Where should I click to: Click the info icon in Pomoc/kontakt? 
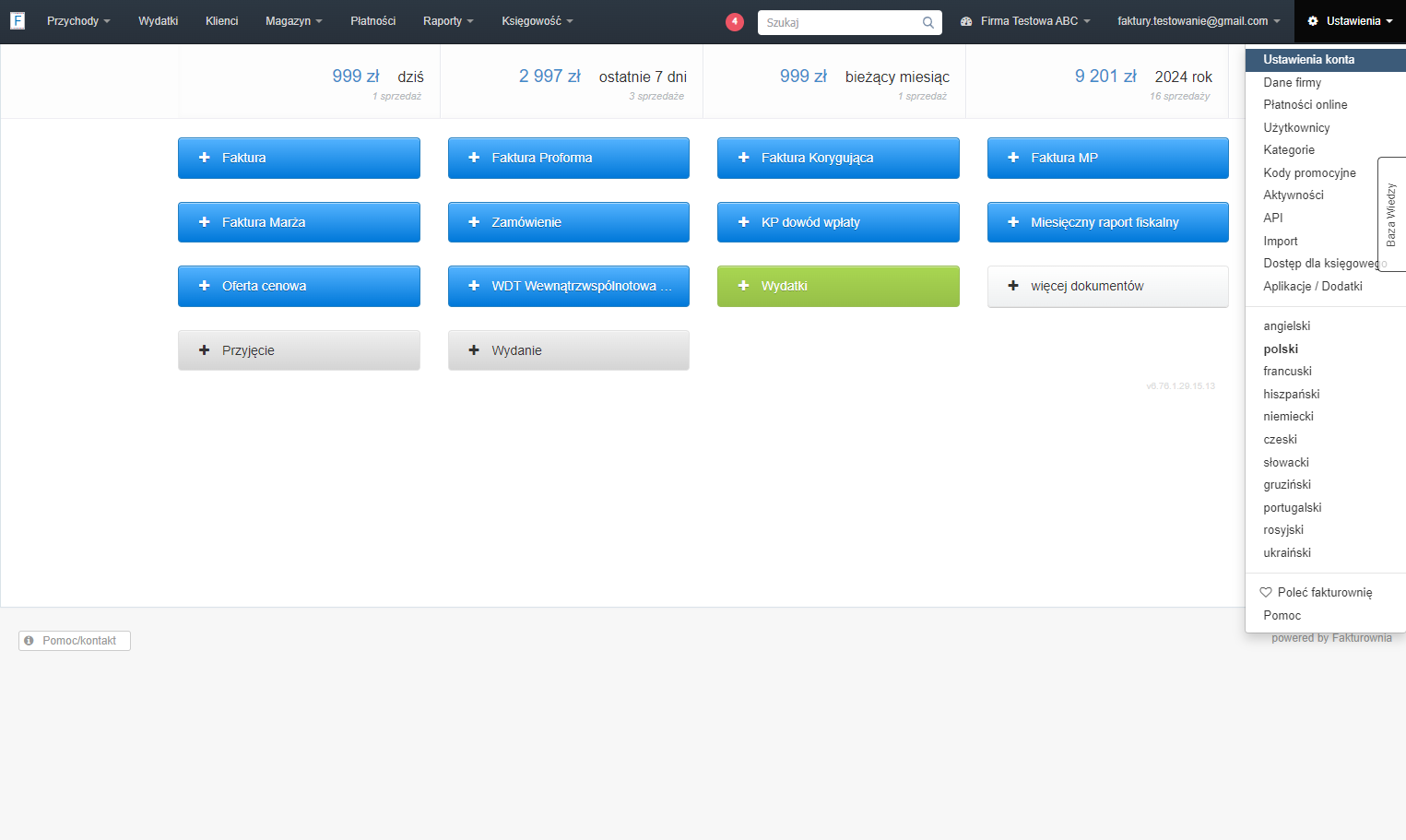click(x=30, y=641)
